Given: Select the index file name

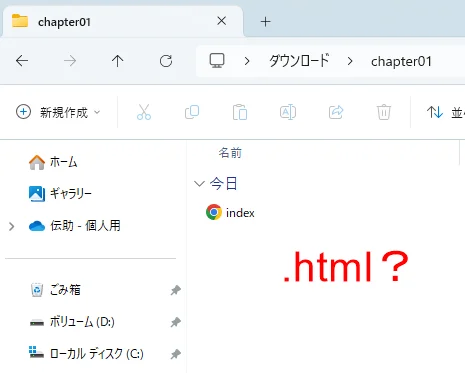Looking at the screenshot, I should click(240, 213).
